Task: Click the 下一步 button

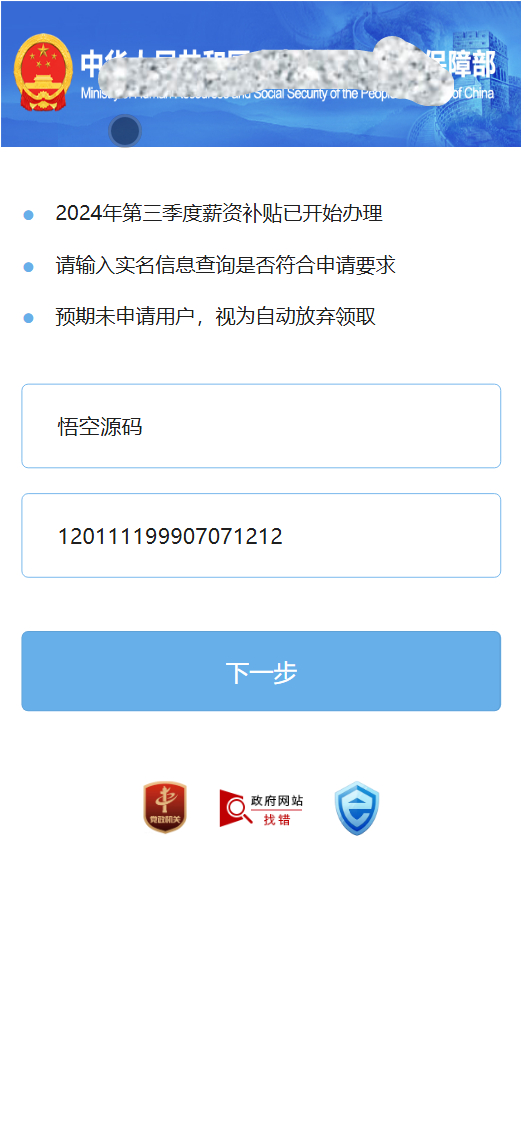Action: [261, 671]
